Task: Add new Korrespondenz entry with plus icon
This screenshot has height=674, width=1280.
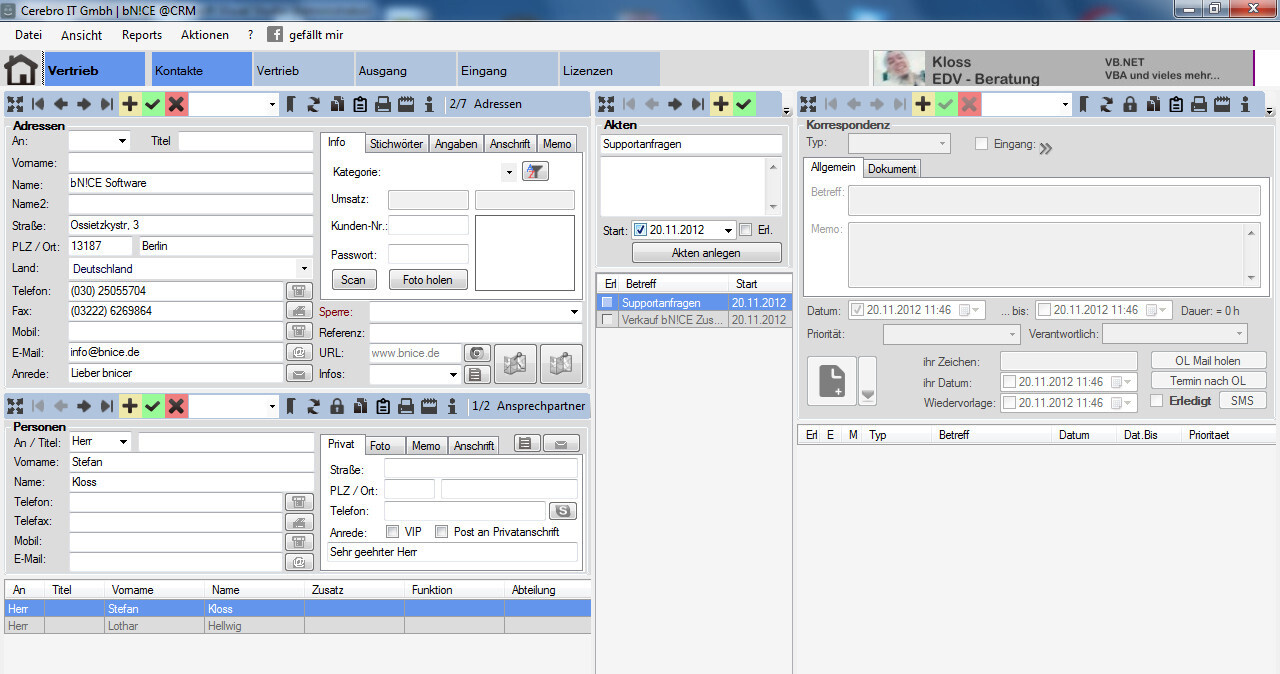Action: point(922,104)
